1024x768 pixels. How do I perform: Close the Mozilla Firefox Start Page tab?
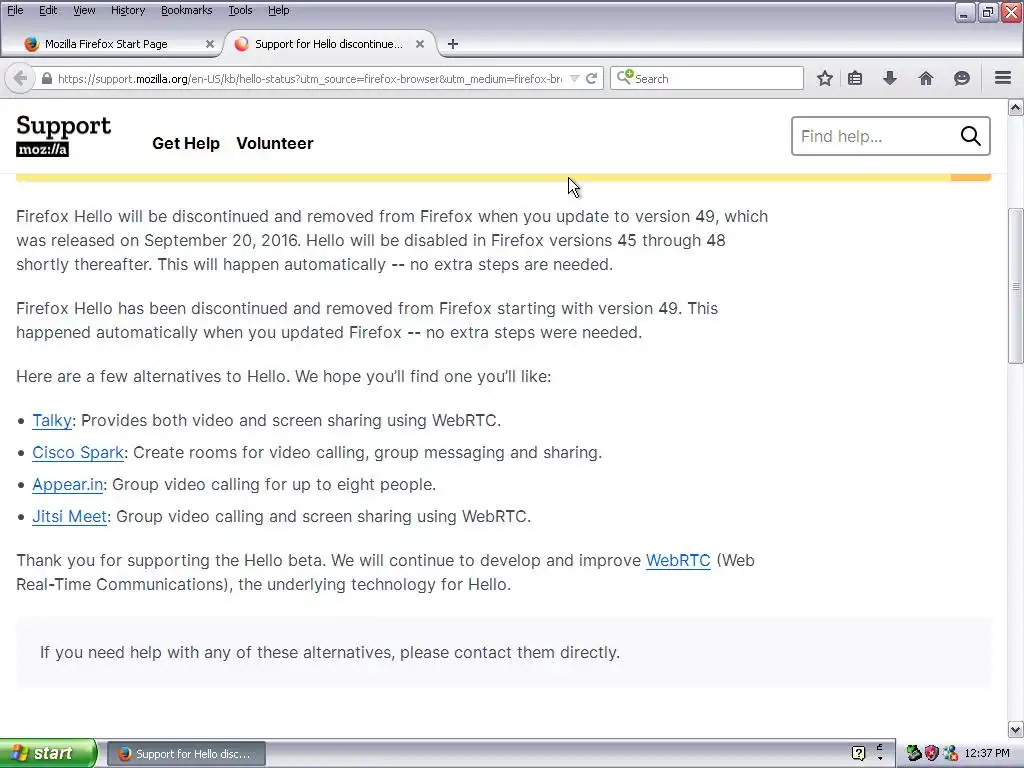click(x=210, y=44)
